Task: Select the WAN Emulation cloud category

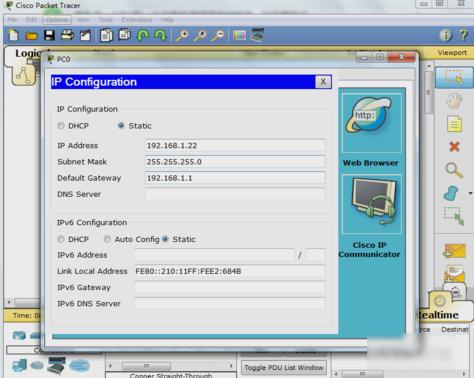Action: pos(79,366)
